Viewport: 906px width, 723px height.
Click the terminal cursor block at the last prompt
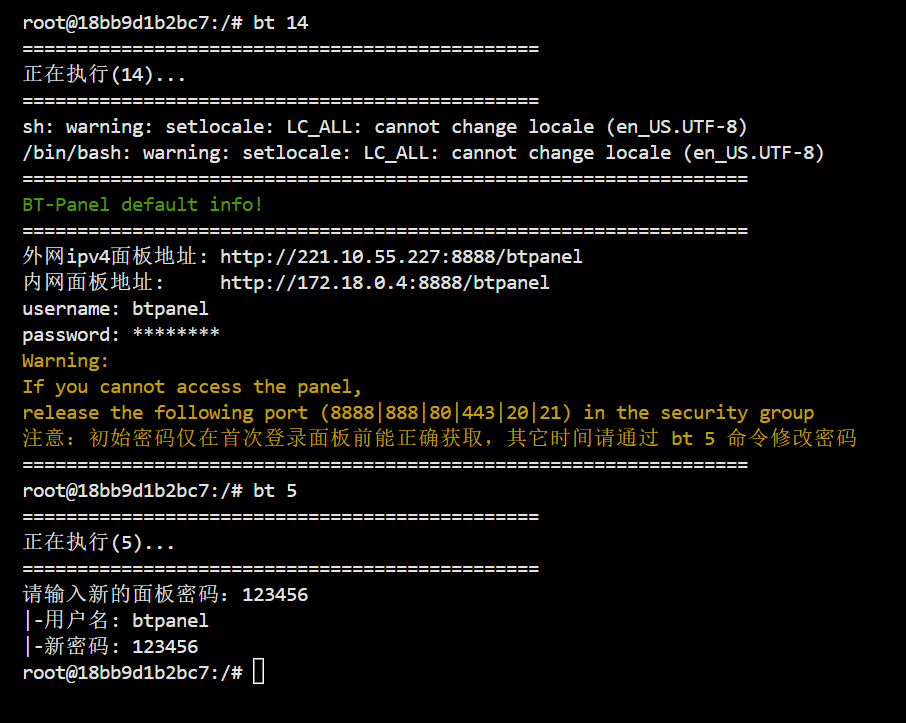[x=259, y=672]
